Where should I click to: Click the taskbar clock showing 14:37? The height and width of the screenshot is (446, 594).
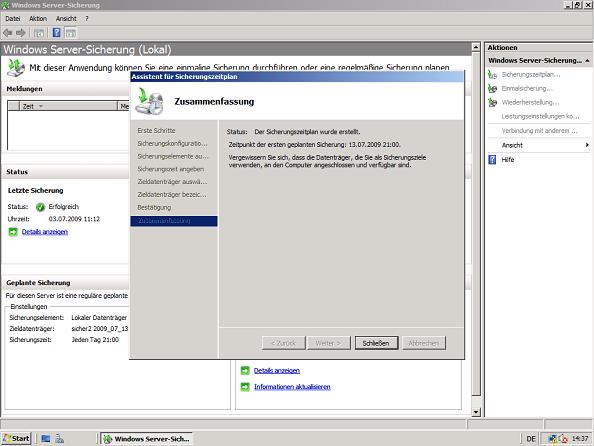[580, 439]
